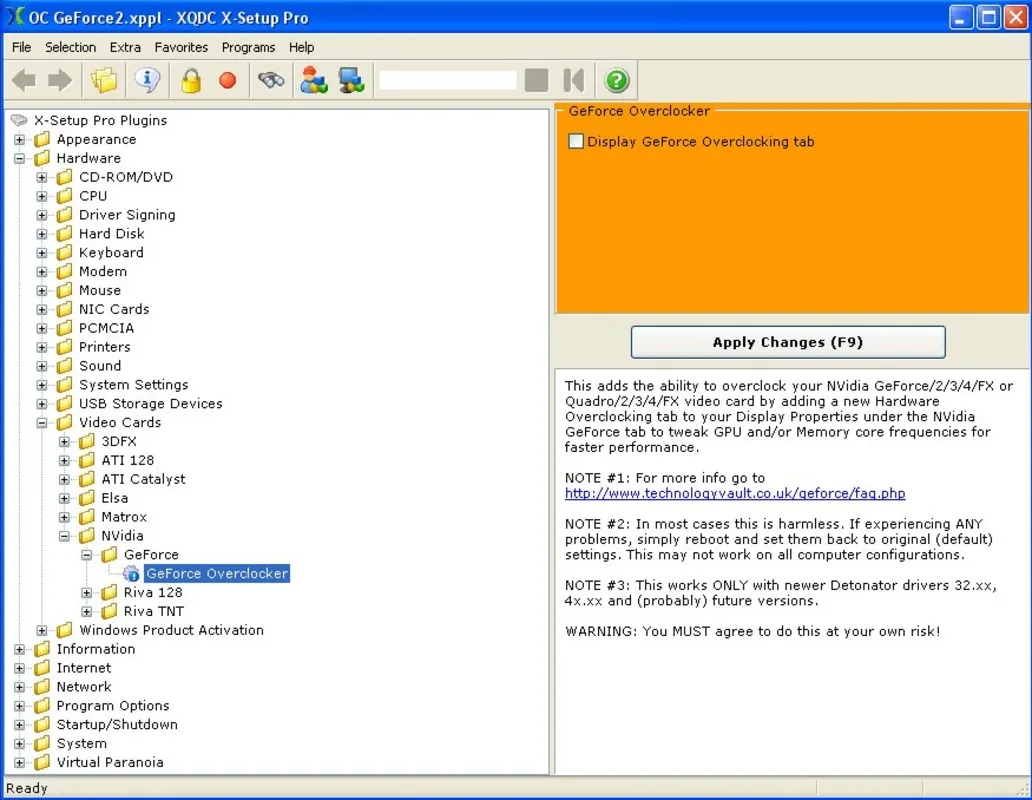Select the Riva 128 tree item
Viewport: 1032px width, 800px height.
[153, 592]
